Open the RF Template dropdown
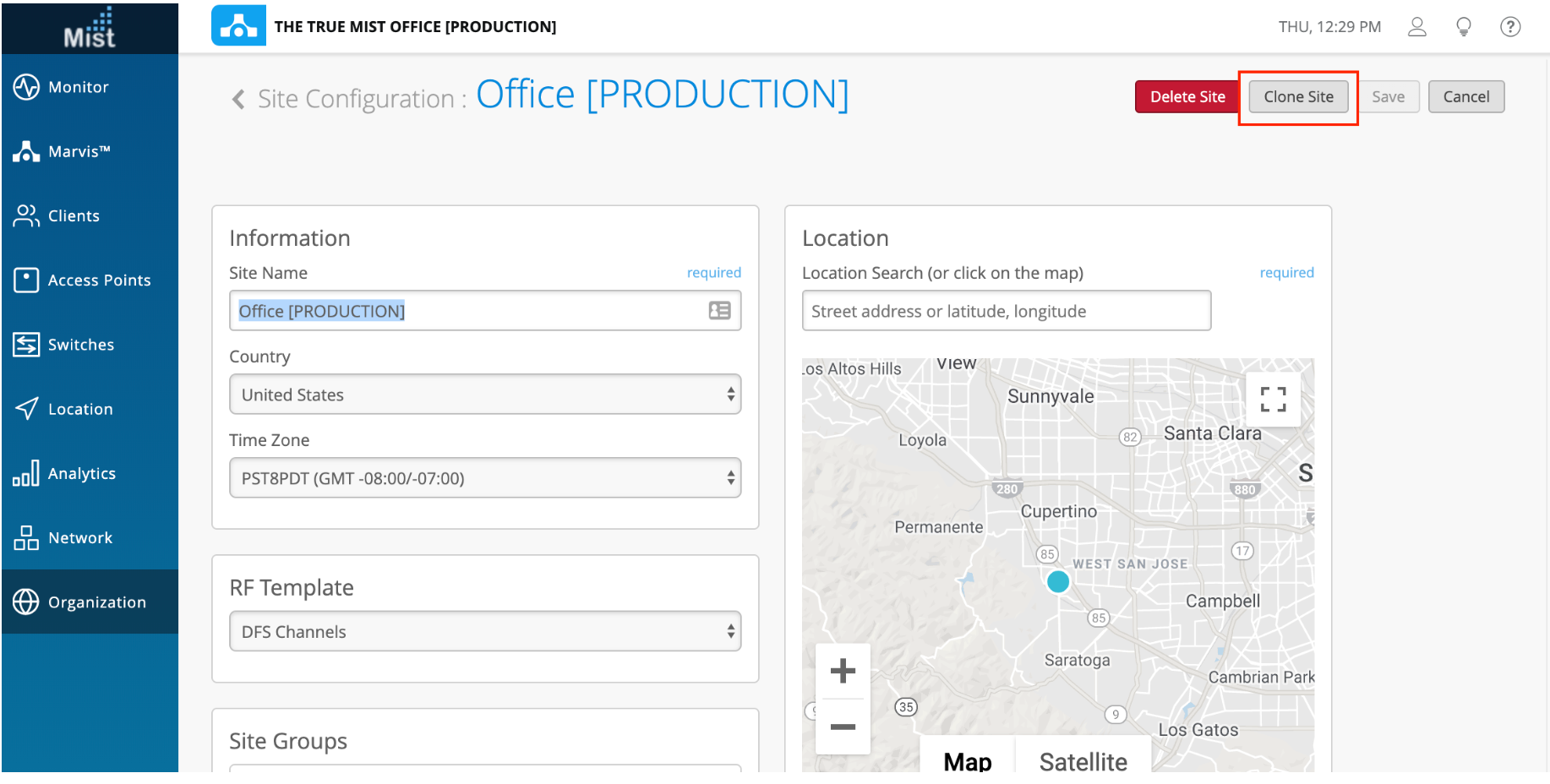Image resolution: width=1550 pixels, height=784 pixels. pos(485,632)
